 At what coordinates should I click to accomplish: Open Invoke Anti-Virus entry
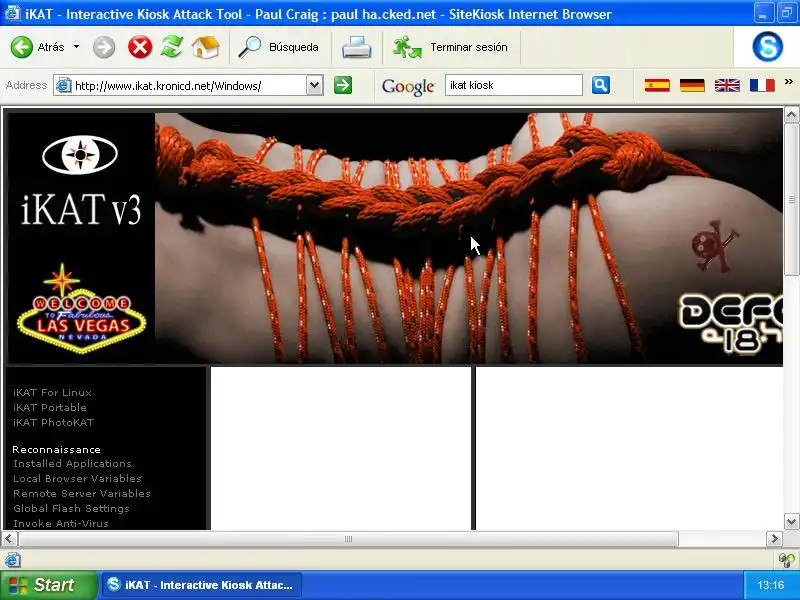pyautogui.click(x=61, y=523)
